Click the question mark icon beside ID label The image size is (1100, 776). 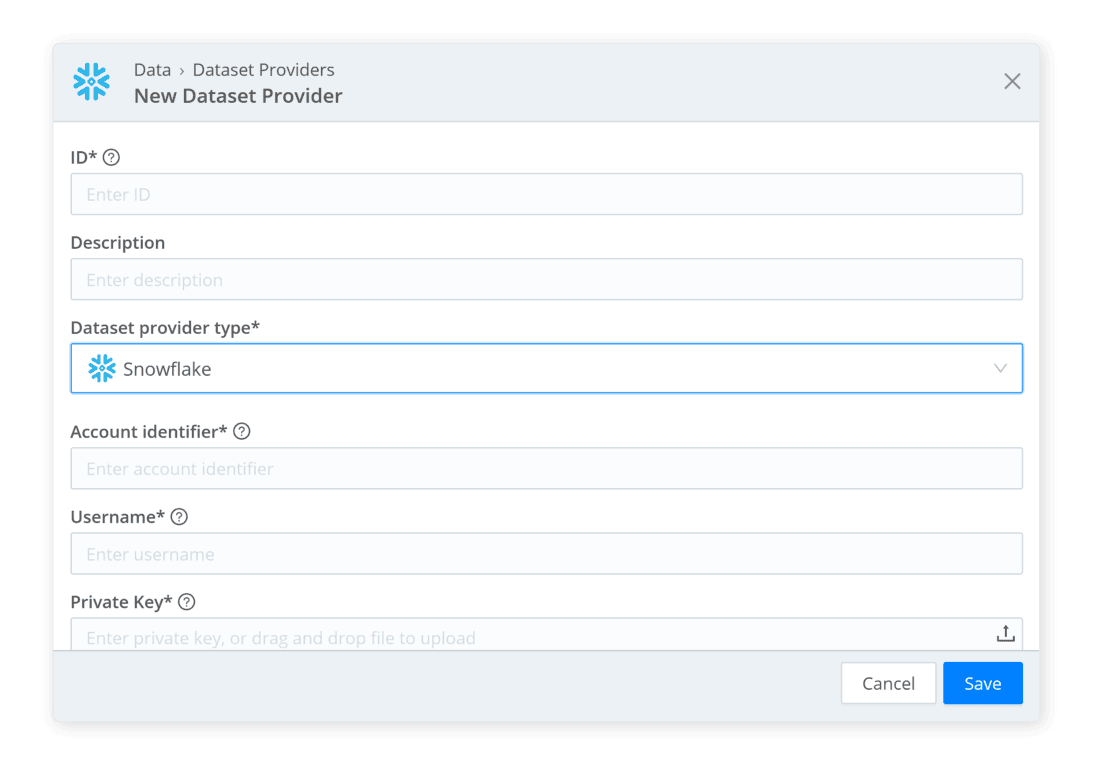[112, 157]
